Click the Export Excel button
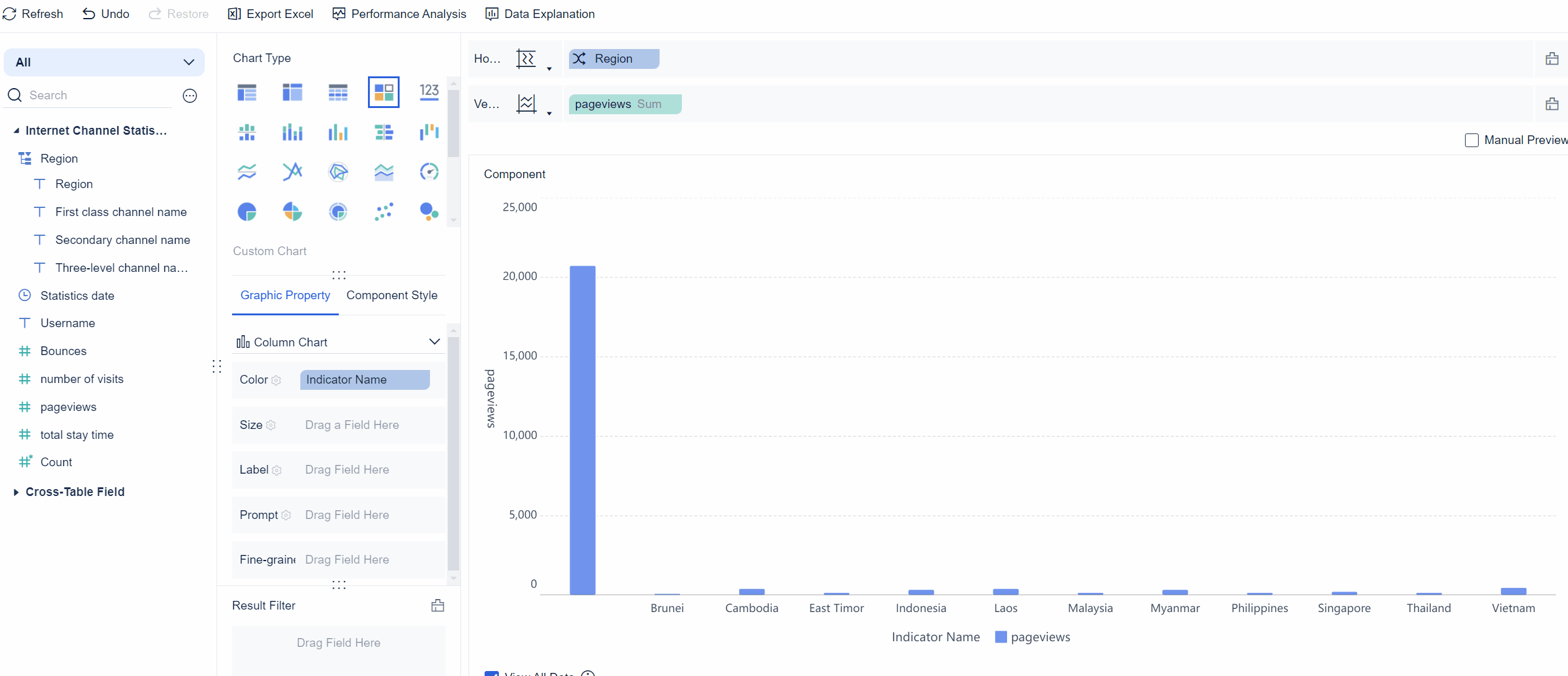 [x=271, y=14]
